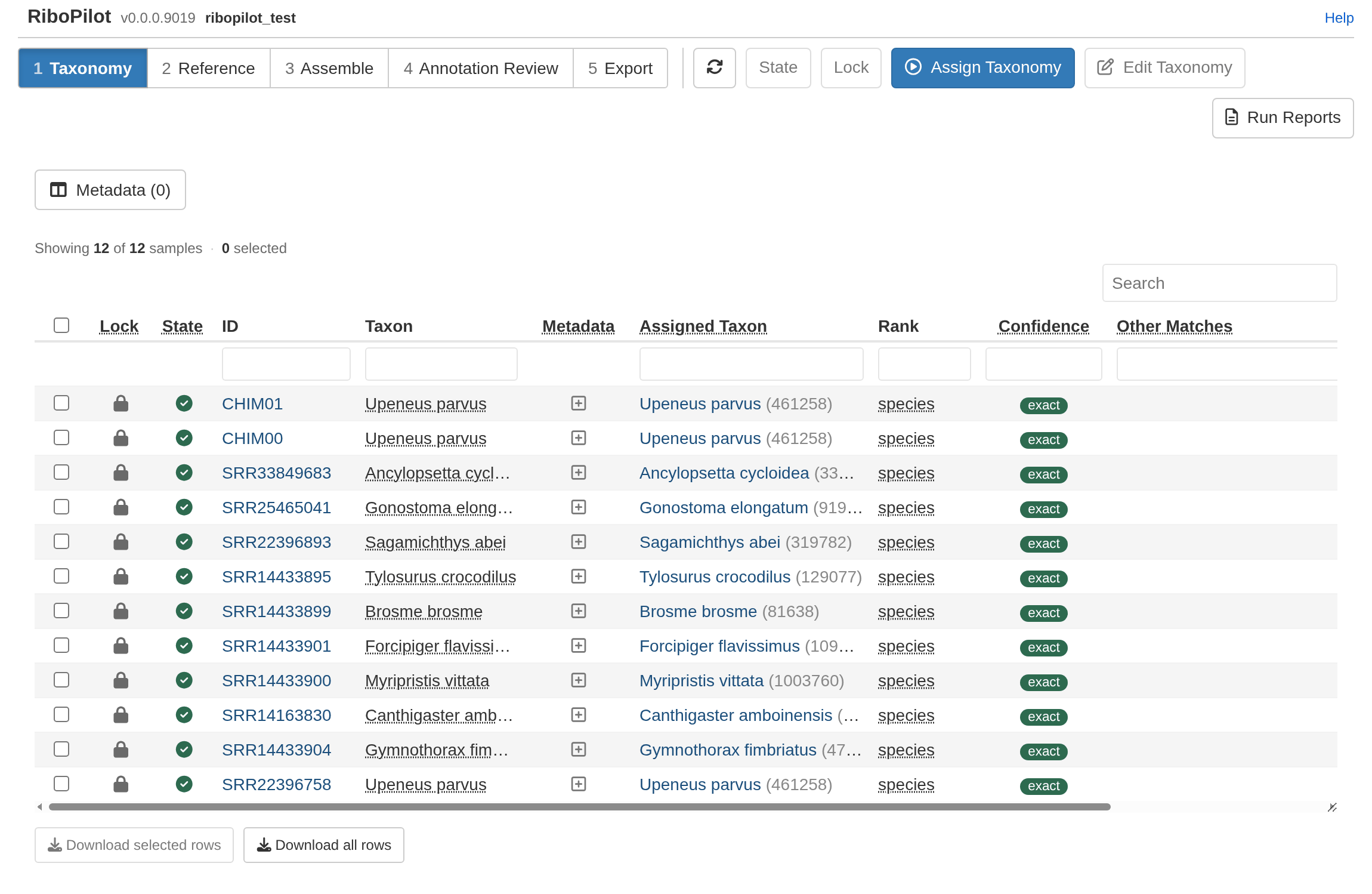The width and height of the screenshot is (1372, 894).
Task: Click the state checkmark for SRR14433904
Action: (x=184, y=750)
